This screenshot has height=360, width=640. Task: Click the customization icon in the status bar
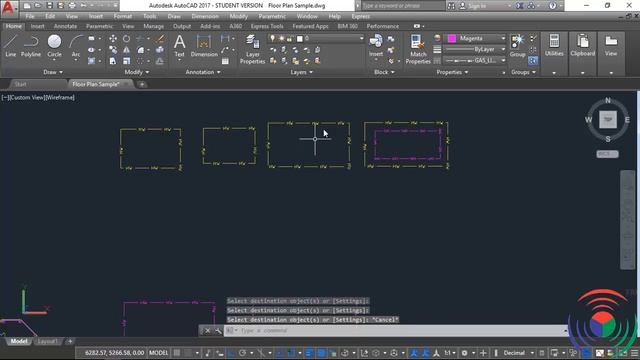pyautogui.click(x=635, y=353)
